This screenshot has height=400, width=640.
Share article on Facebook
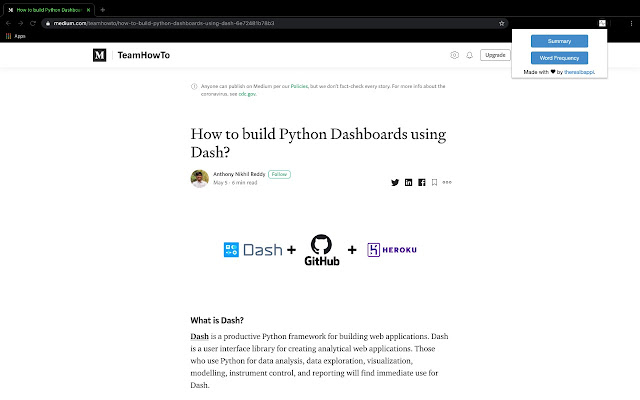(422, 182)
